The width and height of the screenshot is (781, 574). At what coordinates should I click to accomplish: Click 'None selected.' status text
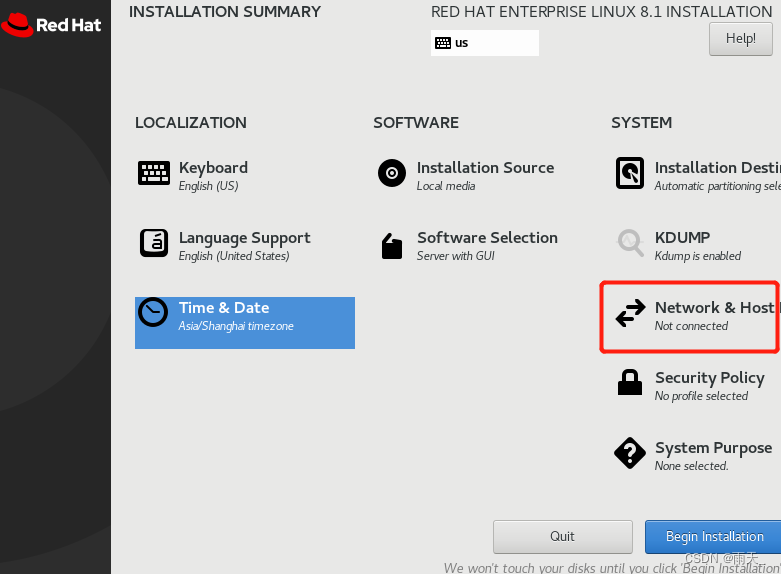[691, 466]
